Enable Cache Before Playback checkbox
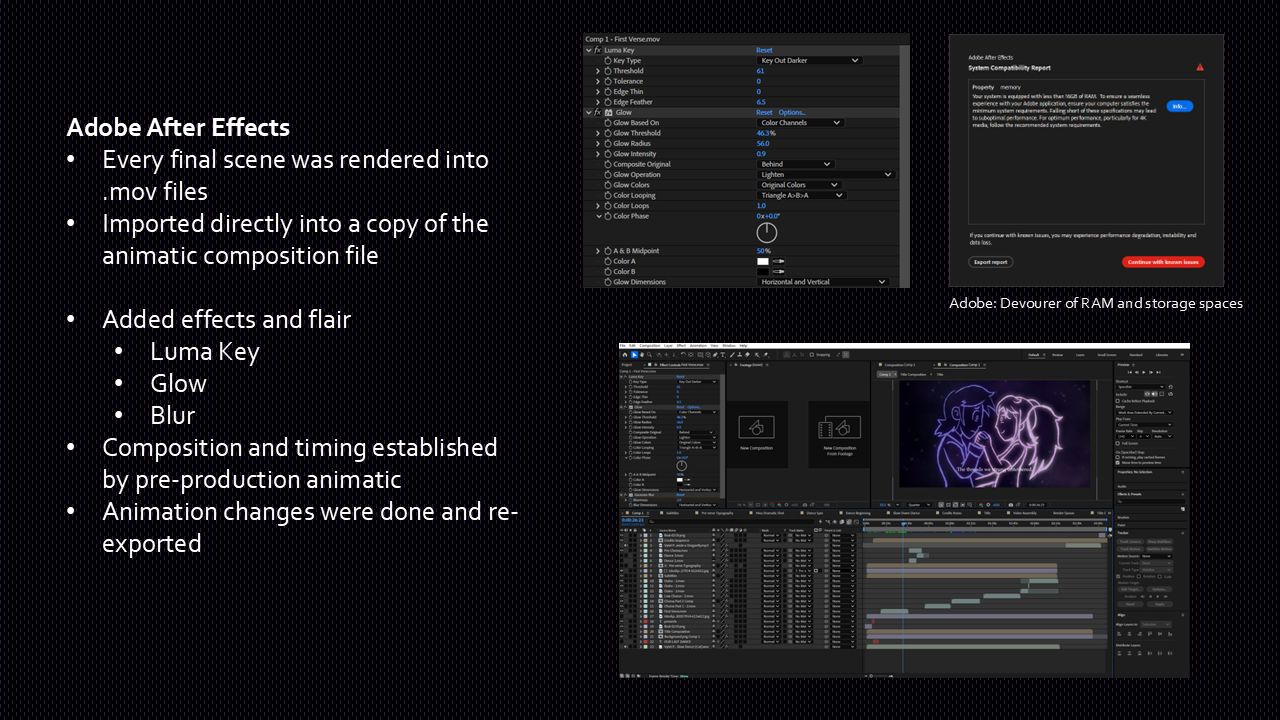Viewport: 1280px width, 720px height. [1118, 401]
